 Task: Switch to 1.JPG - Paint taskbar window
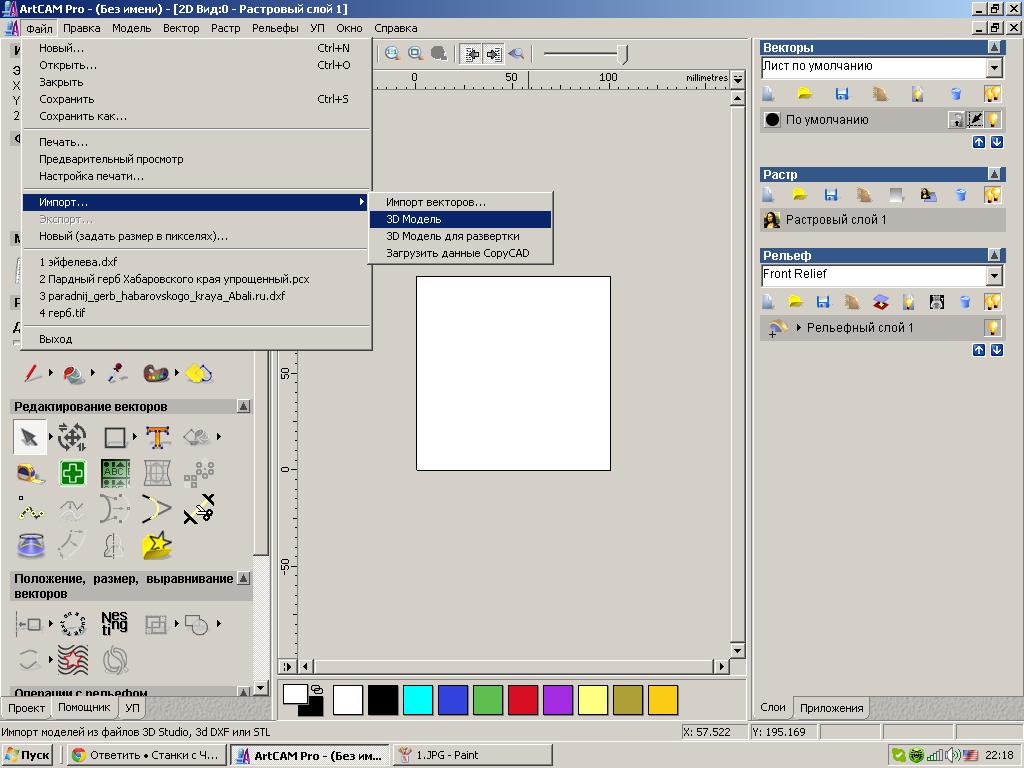pyautogui.click(x=472, y=755)
